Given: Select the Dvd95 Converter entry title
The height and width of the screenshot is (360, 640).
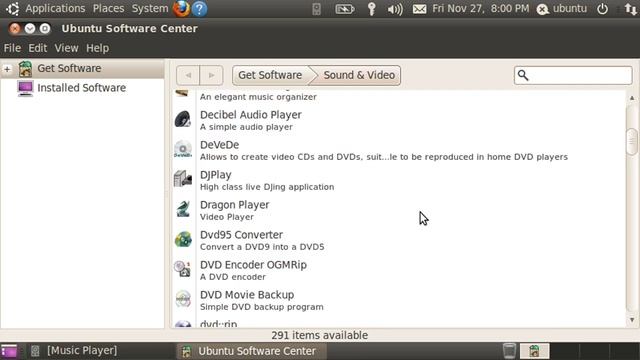Looking at the screenshot, I should [241, 235].
